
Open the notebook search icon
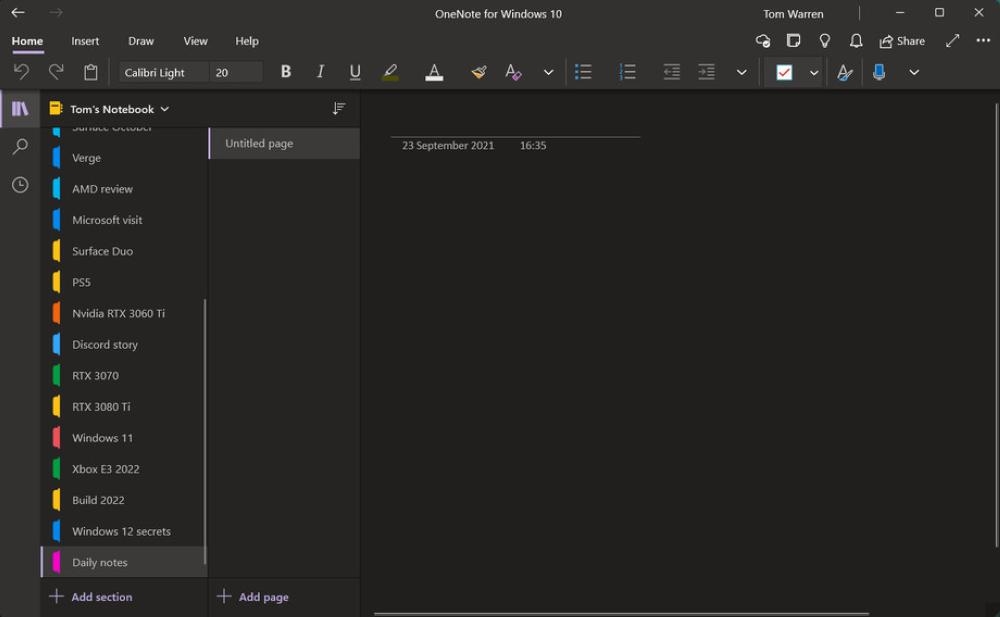(20, 147)
